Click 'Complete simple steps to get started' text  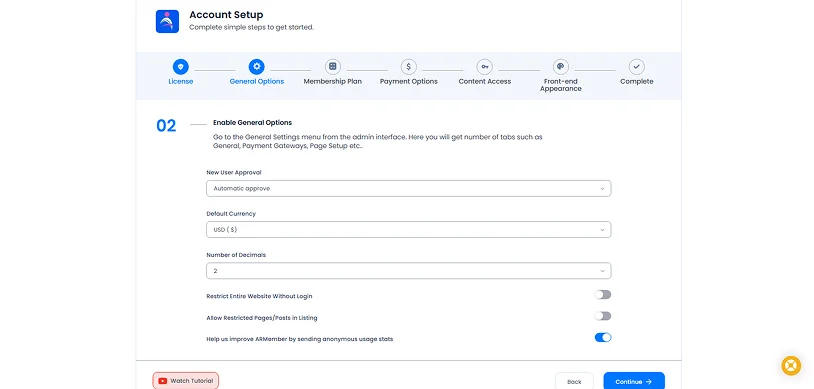(251, 27)
